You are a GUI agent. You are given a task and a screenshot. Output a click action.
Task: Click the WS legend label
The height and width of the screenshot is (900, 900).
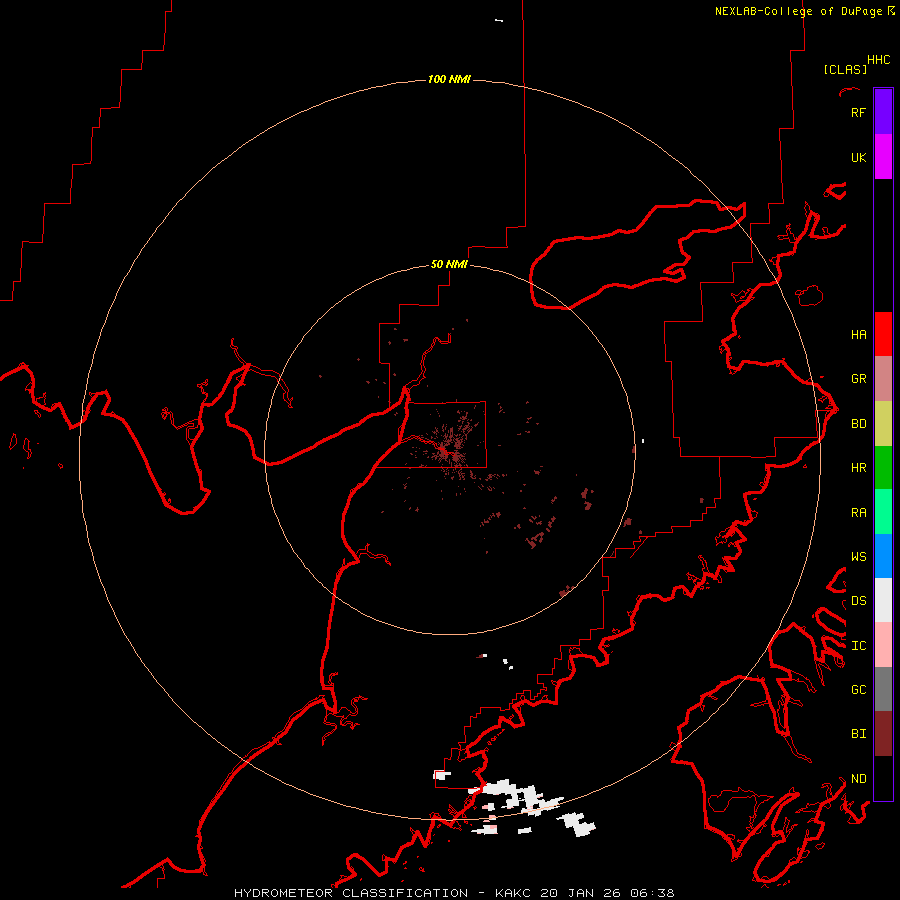click(858, 557)
